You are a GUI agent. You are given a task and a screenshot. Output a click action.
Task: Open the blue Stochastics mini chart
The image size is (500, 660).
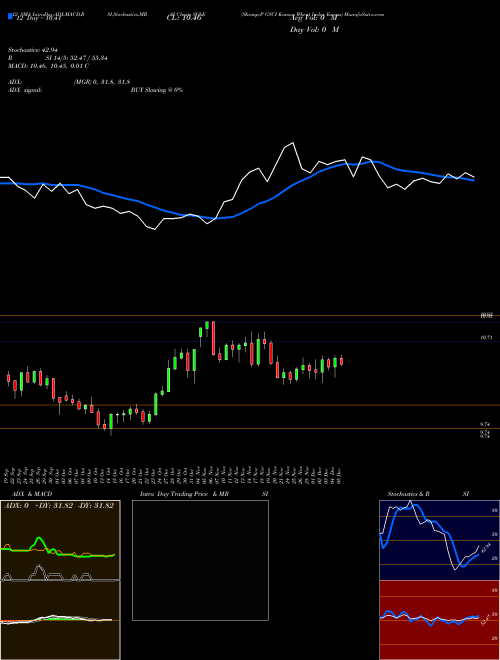[x=439, y=540]
